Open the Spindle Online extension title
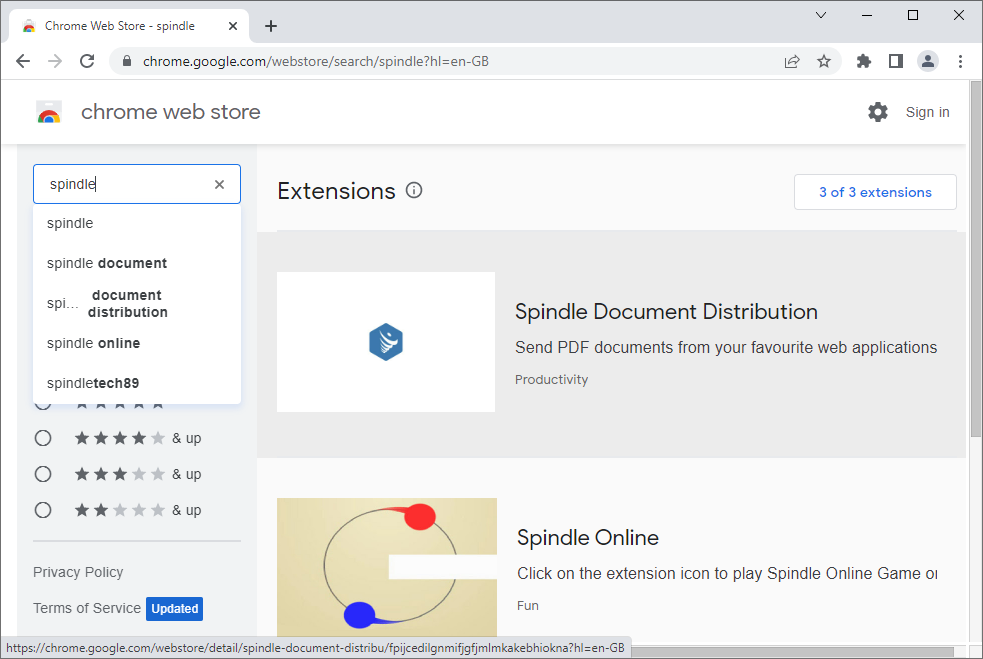Screen dimensions: 983x659 (588, 537)
